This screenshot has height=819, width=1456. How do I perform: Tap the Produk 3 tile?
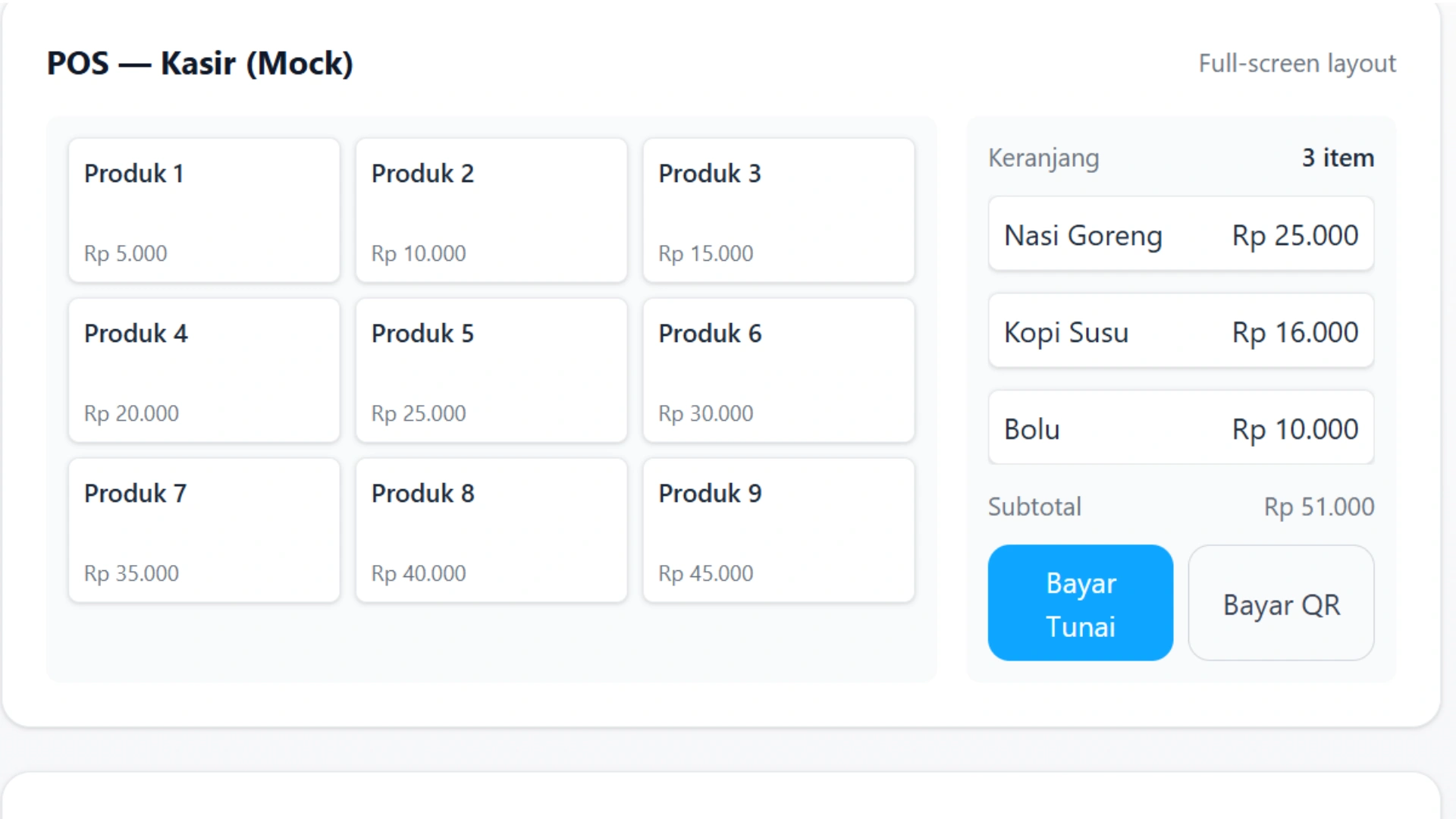click(x=778, y=210)
